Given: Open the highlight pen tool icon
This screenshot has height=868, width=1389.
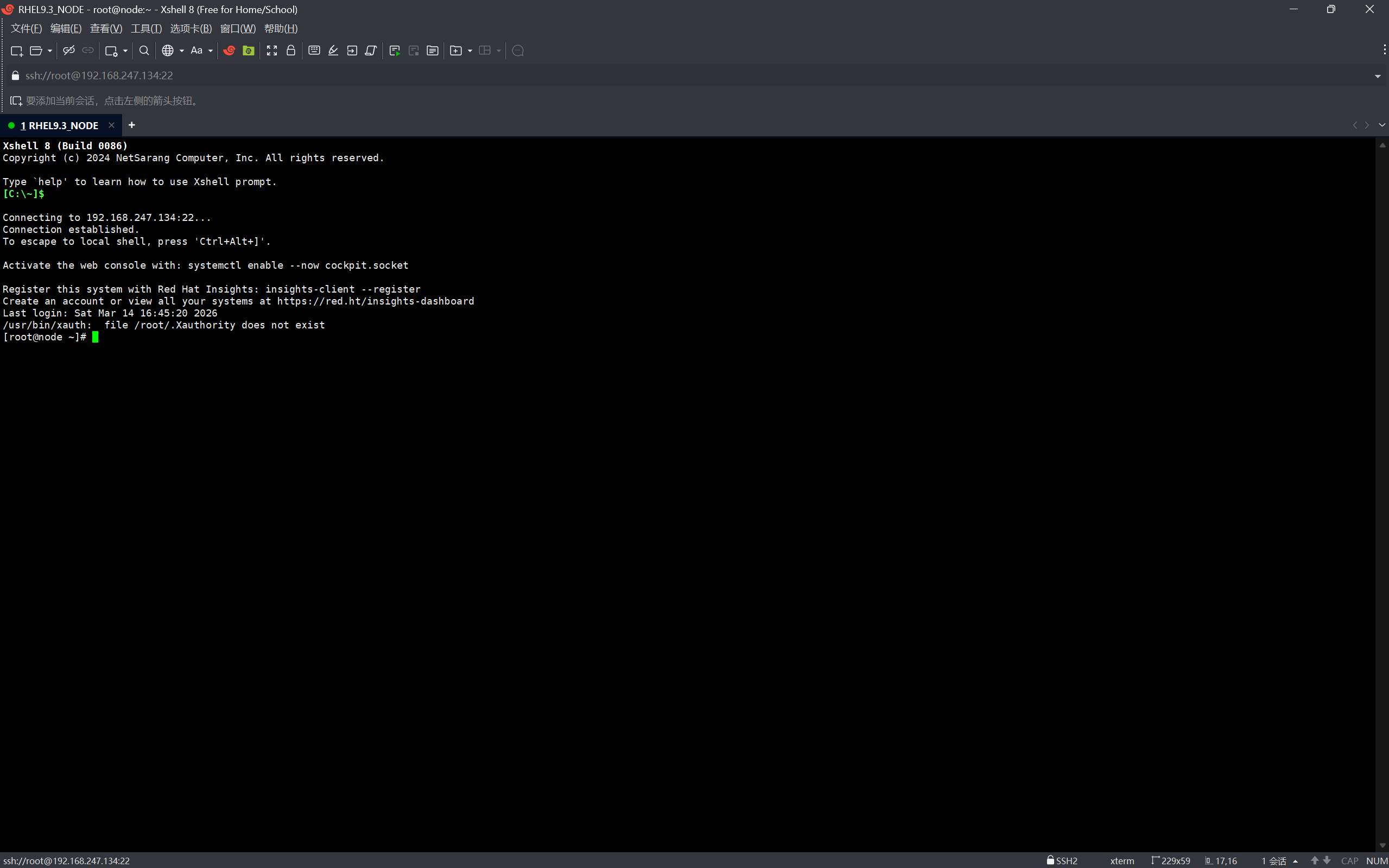Looking at the screenshot, I should click(x=333, y=51).
